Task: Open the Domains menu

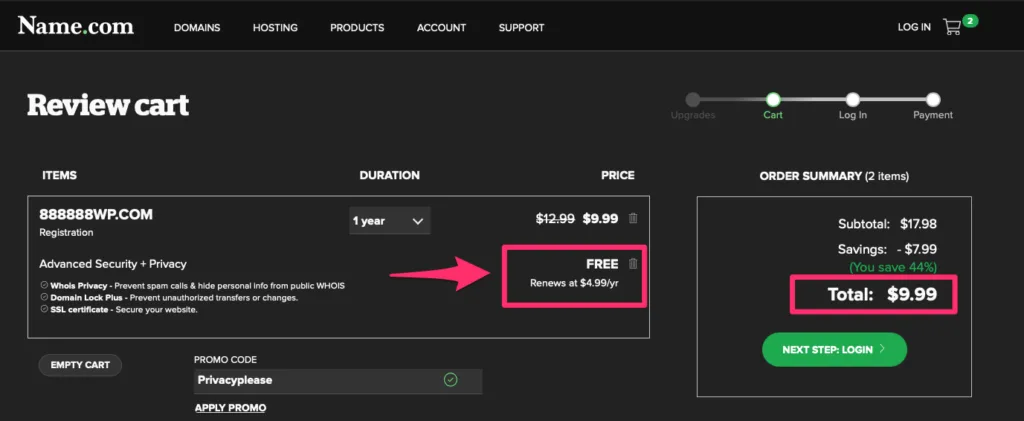Action: point(197,28)
